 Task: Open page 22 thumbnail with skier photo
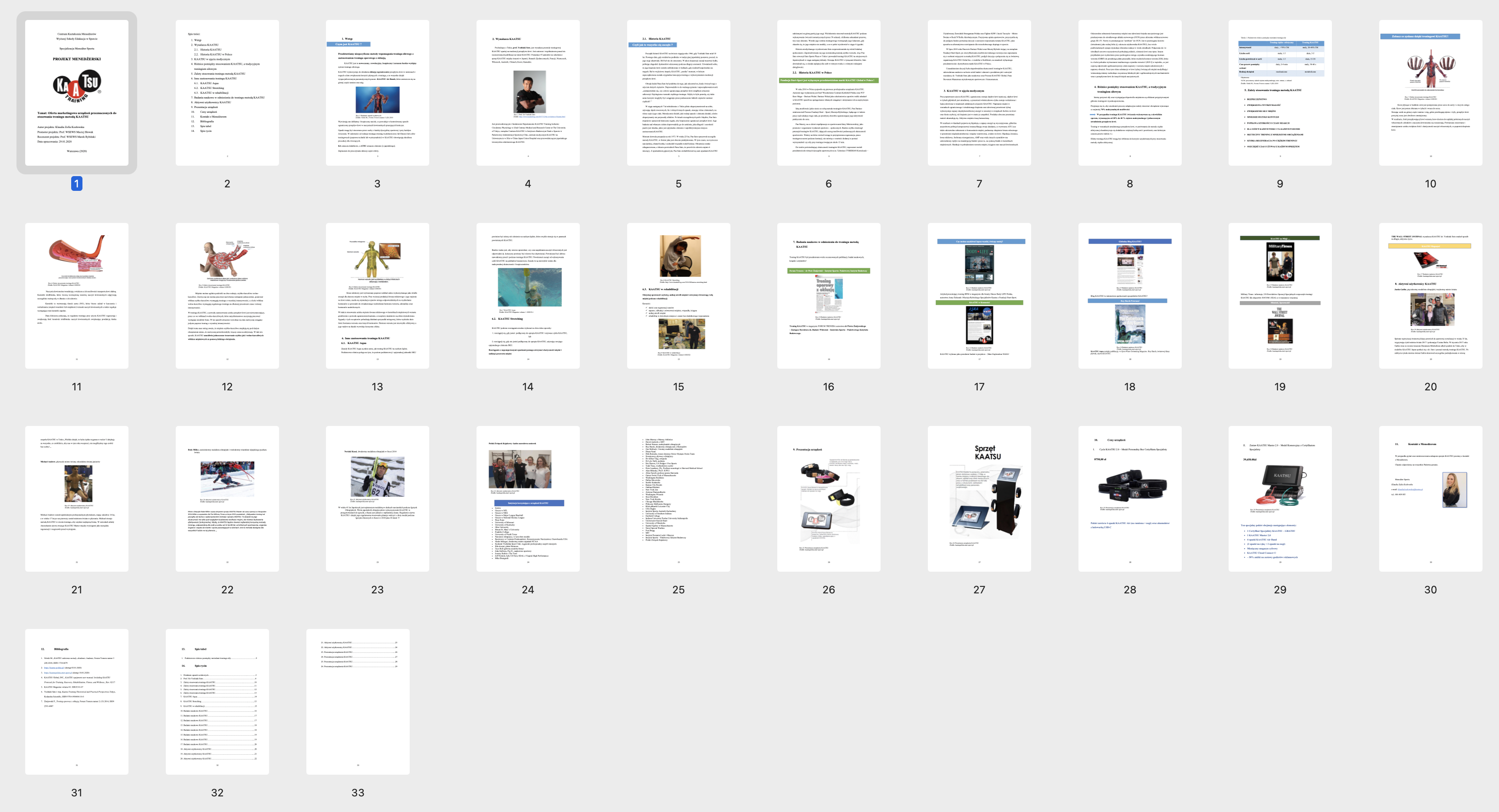tap(227, 498)
